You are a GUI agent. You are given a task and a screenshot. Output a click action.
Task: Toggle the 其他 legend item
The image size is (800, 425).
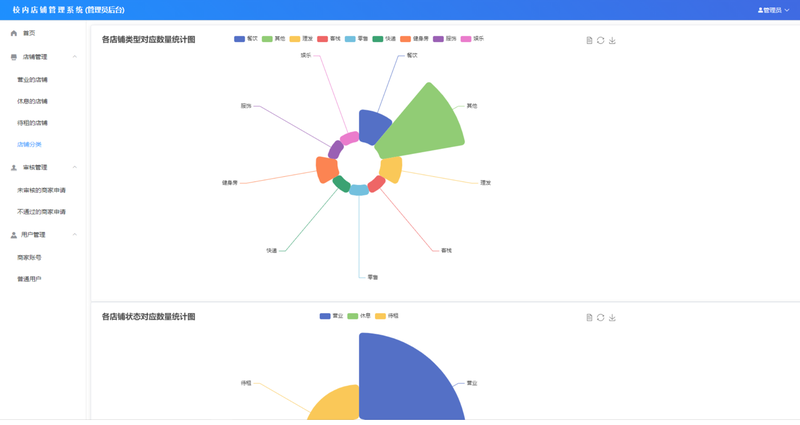[273, 39]
